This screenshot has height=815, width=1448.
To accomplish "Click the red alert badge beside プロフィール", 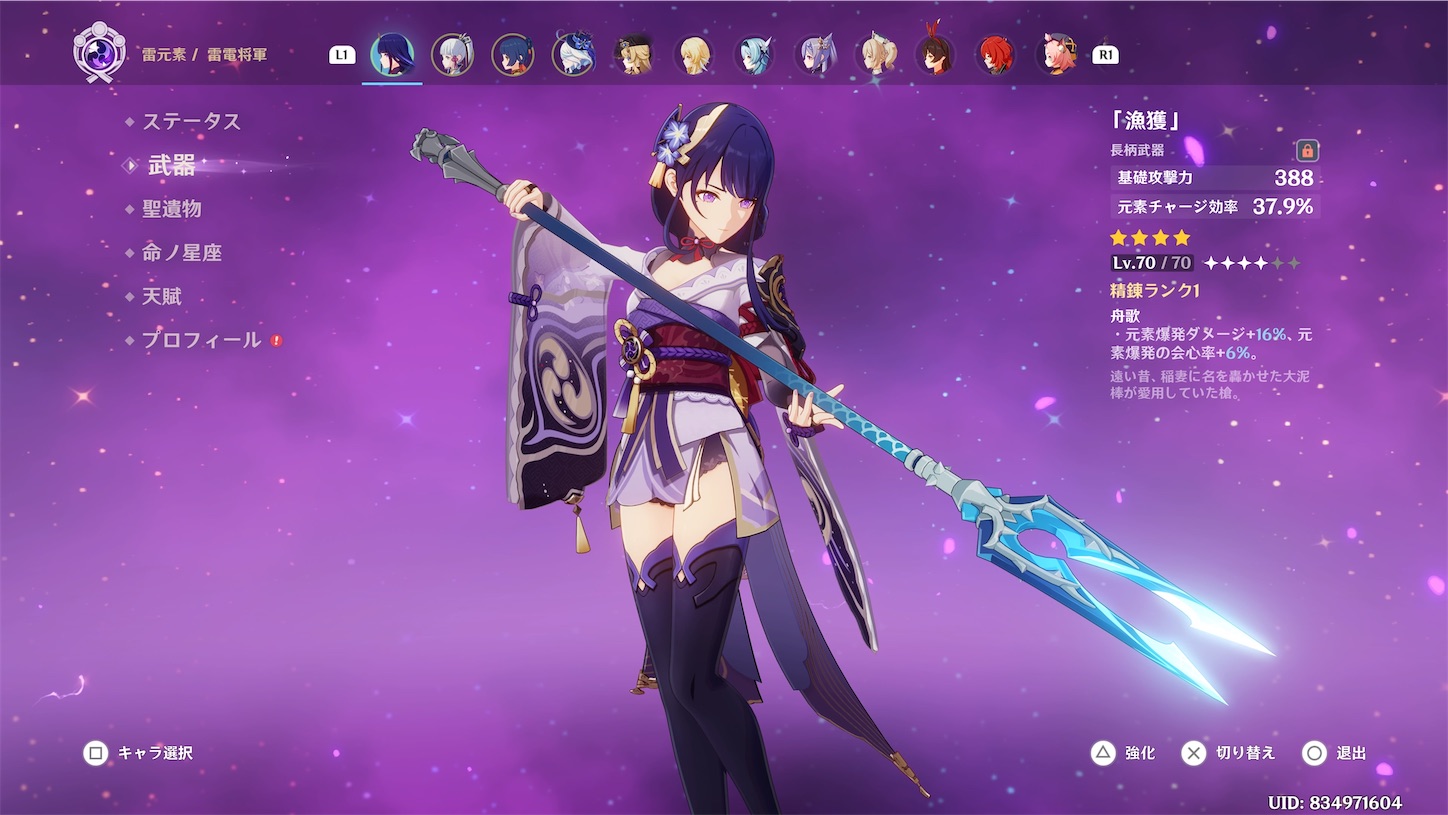I will (x=276, y=341).
